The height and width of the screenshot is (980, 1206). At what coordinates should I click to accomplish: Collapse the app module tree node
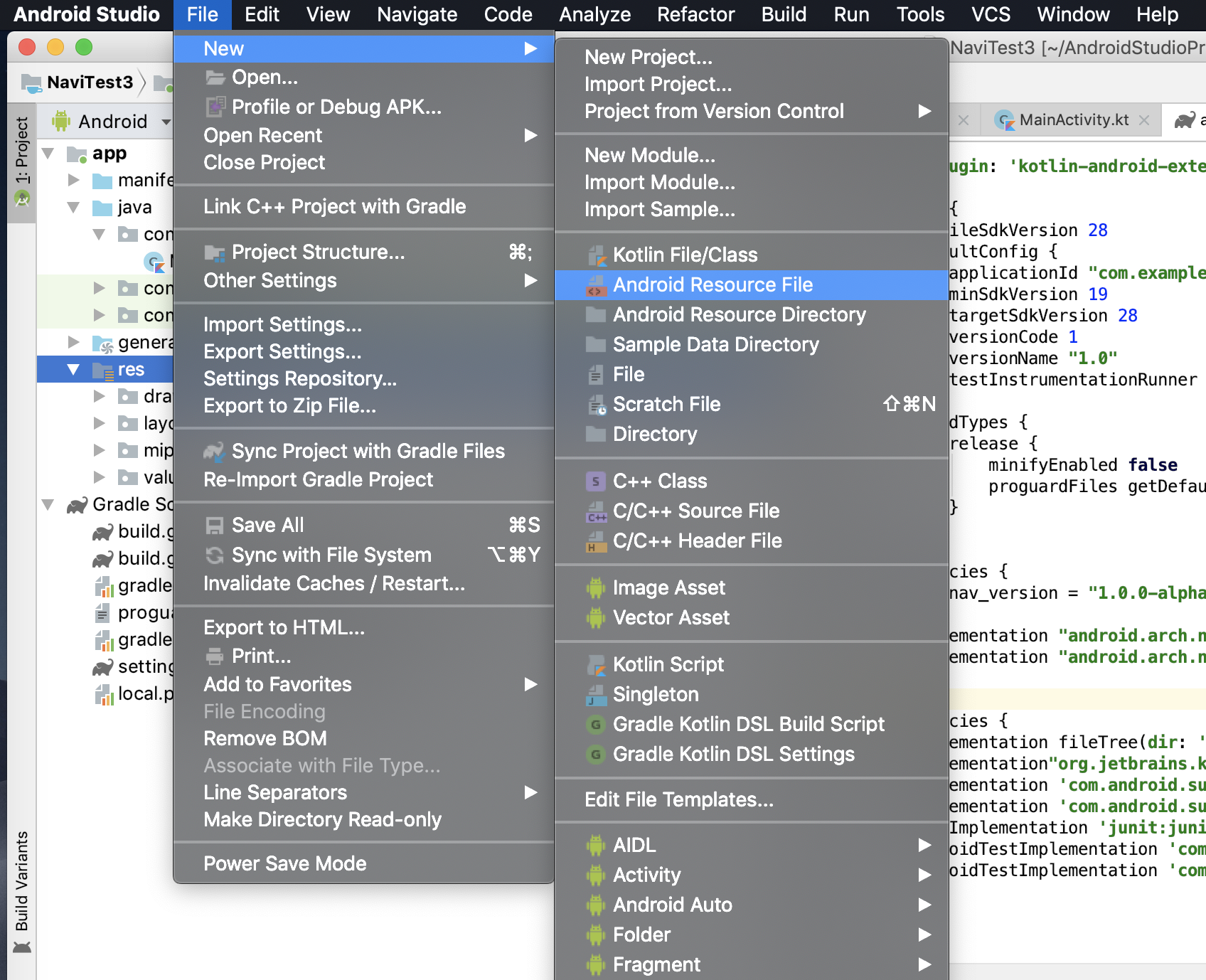[48, 154]
